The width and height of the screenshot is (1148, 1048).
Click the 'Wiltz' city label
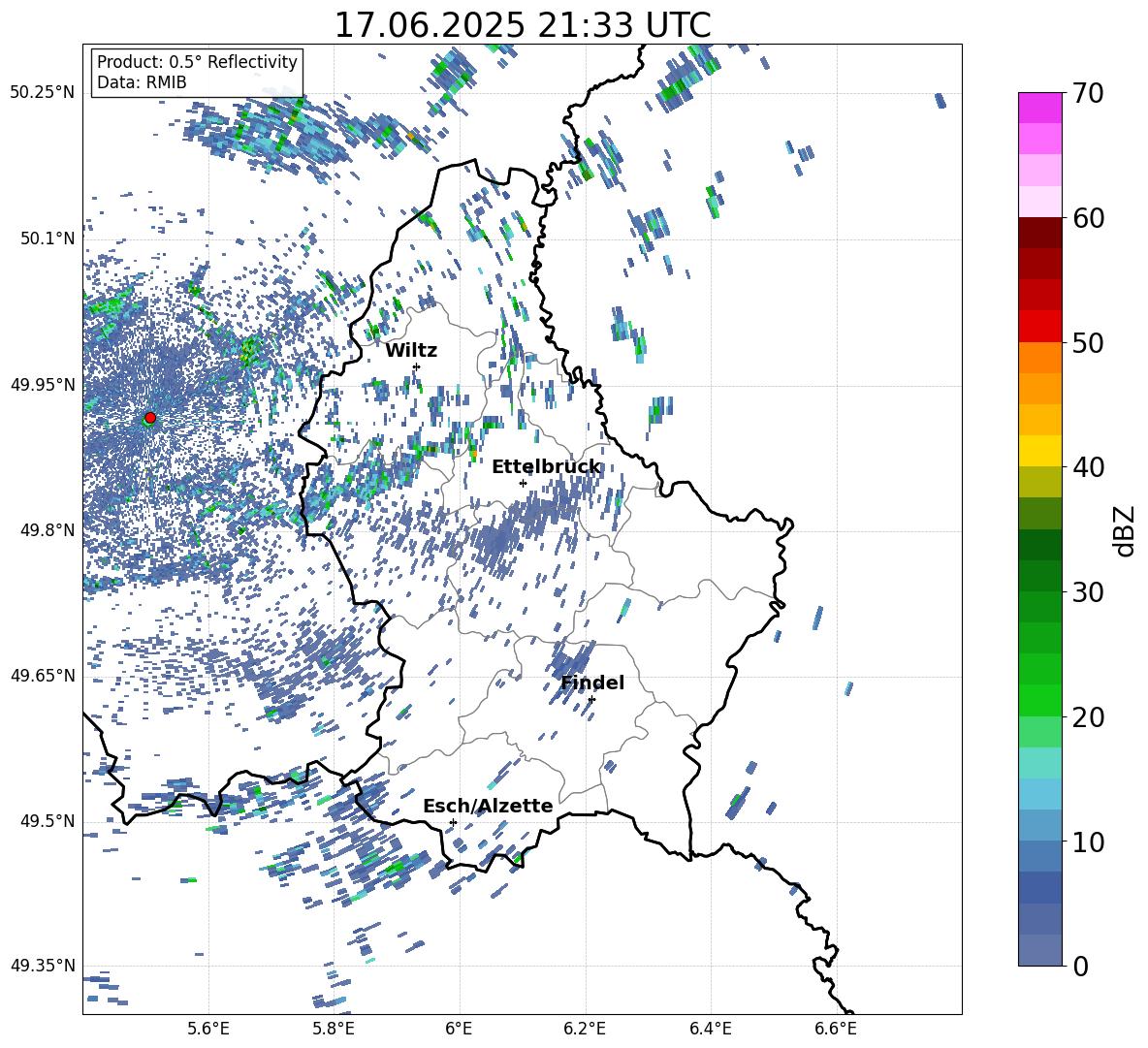click(x=411, y=351)
